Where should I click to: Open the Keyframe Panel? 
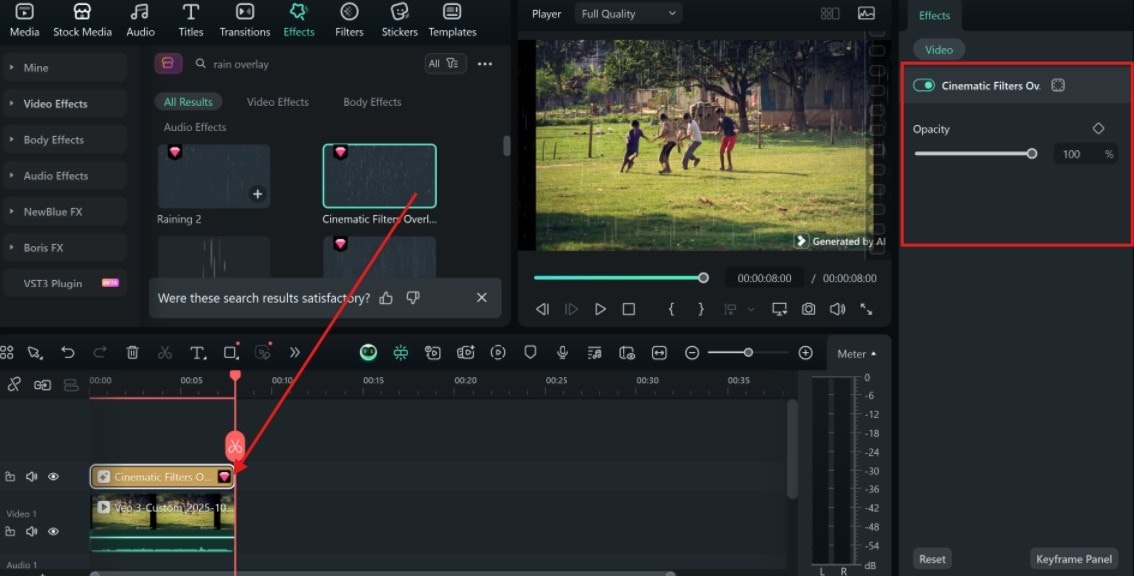click(1073, 558)
